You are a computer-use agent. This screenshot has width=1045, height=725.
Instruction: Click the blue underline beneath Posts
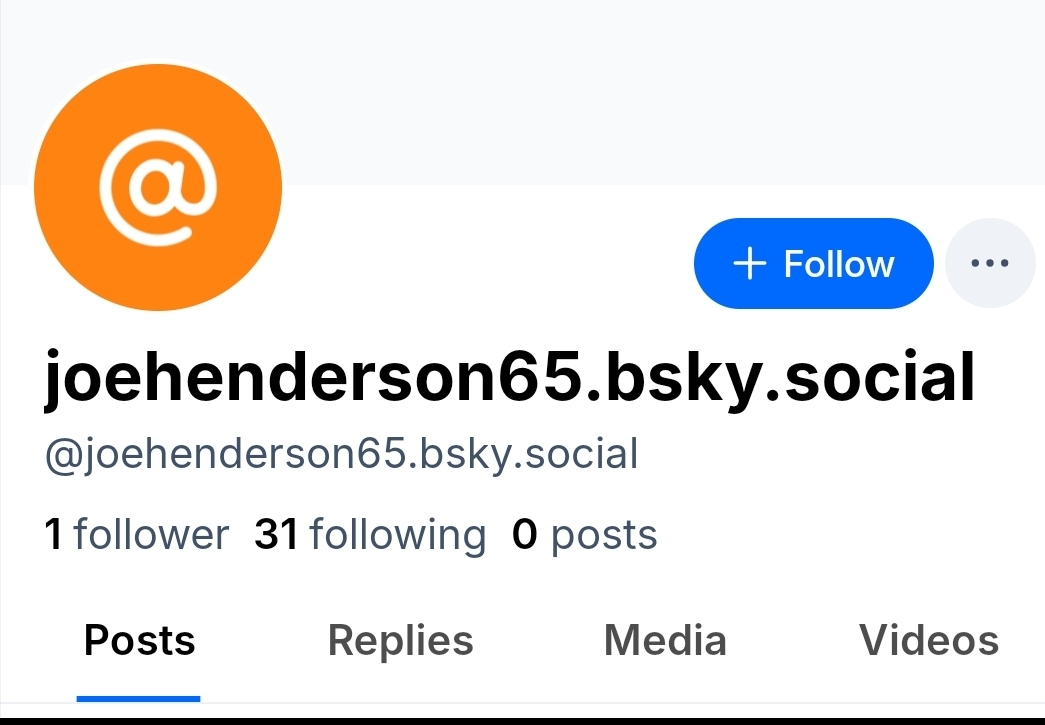coord(139,698)
